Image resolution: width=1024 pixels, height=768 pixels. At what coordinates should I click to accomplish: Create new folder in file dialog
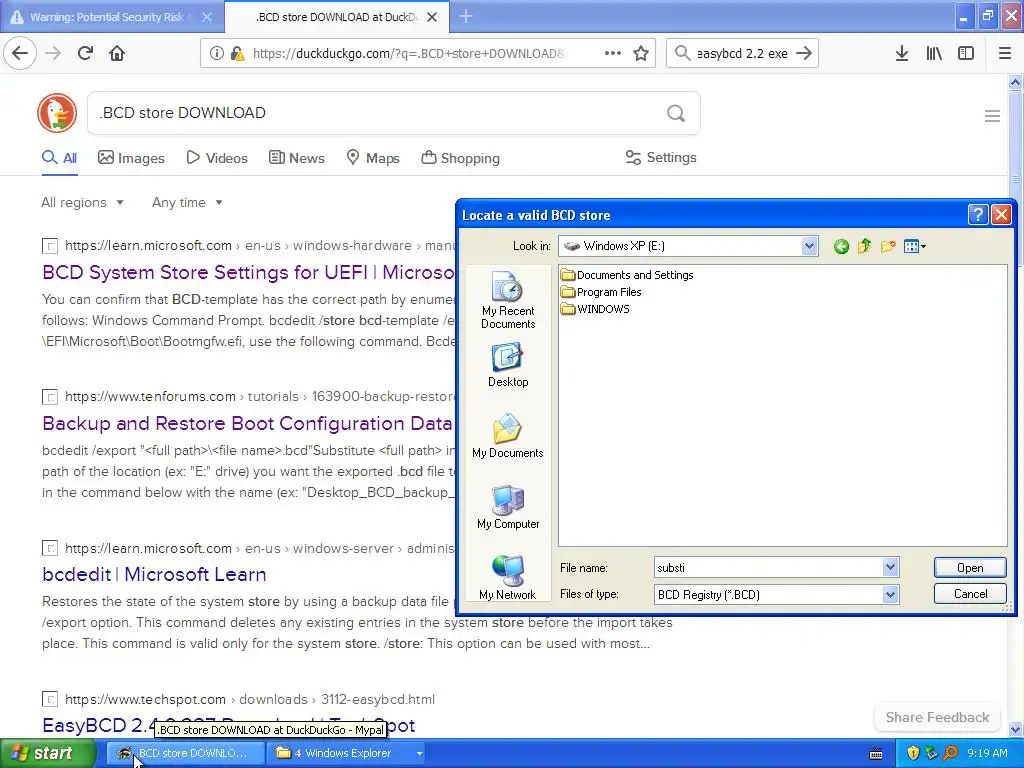point(888,246)
